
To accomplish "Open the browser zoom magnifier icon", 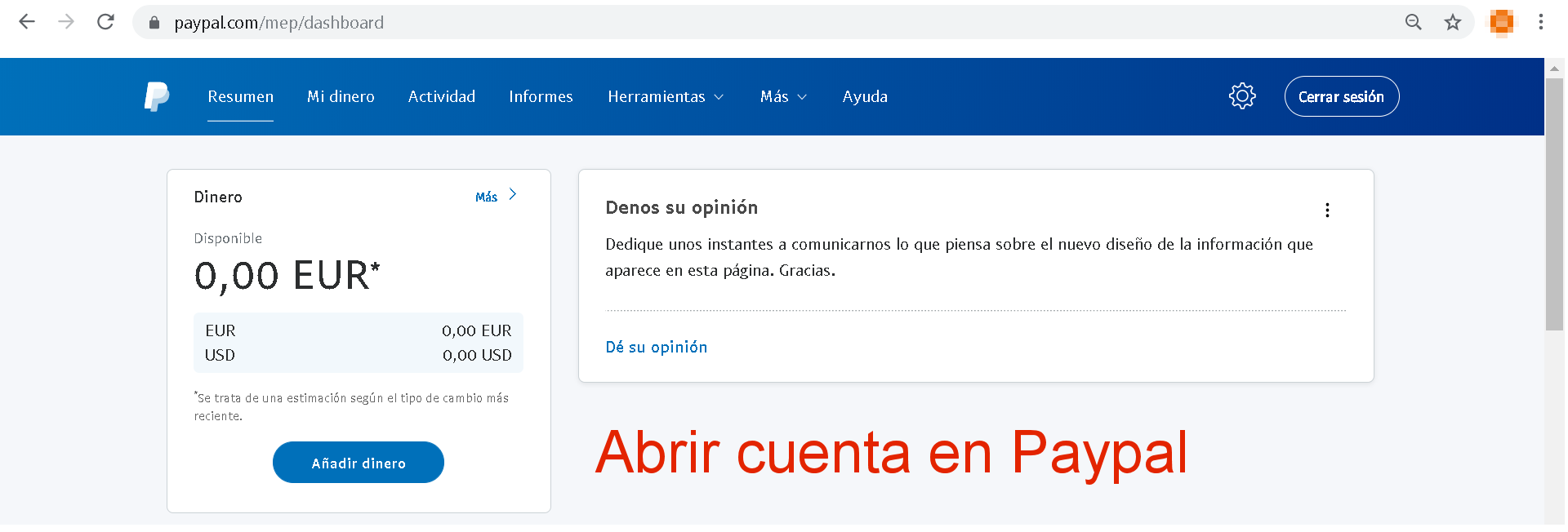I will tap(1414, 22).
